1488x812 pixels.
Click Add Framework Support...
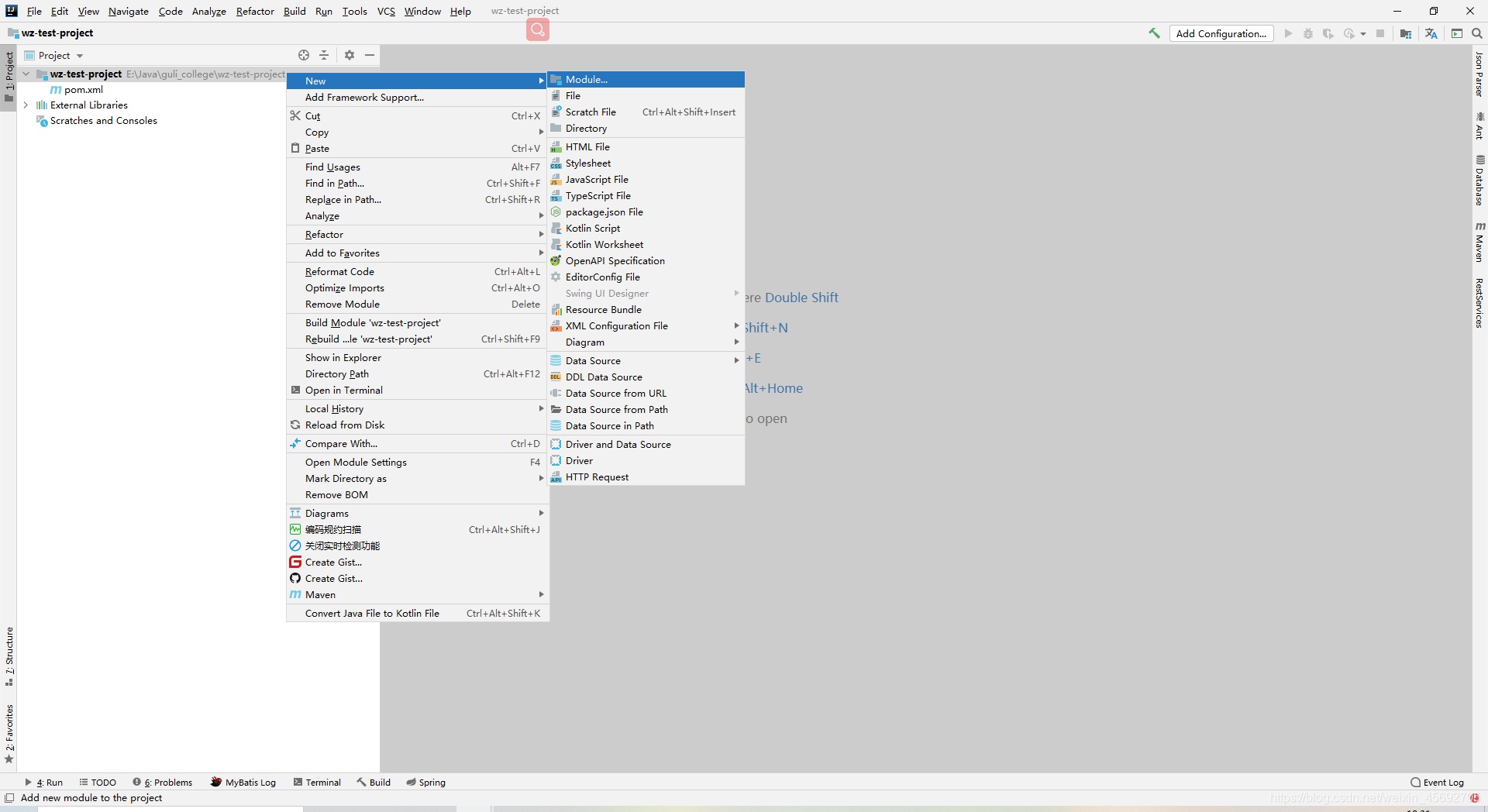click(x=418, y=98)
